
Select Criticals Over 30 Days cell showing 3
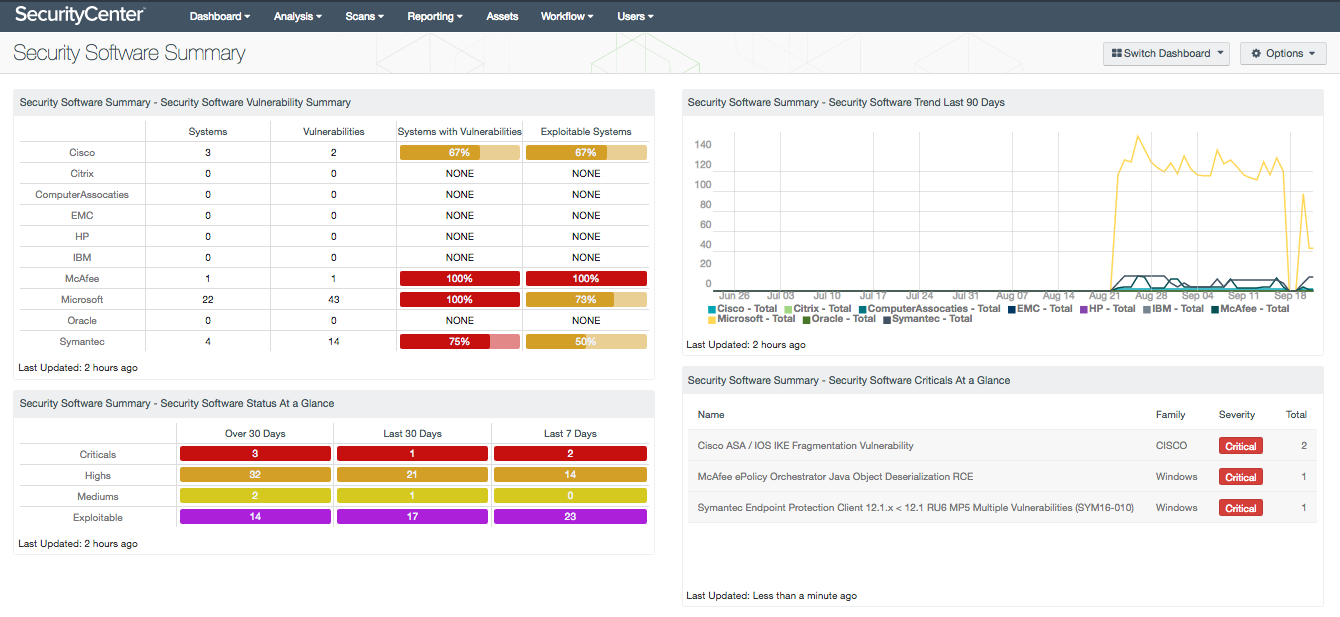pyautogui.click(x=255, y=454)
